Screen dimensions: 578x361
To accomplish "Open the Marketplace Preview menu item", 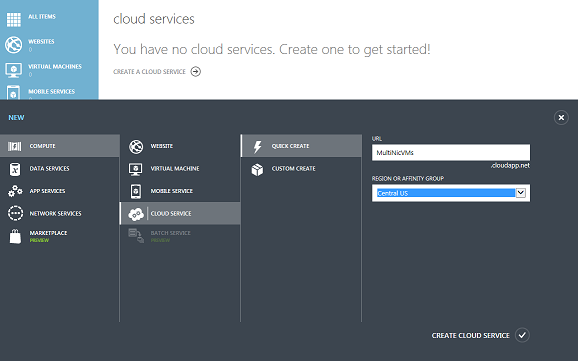I will pos(60,236).
